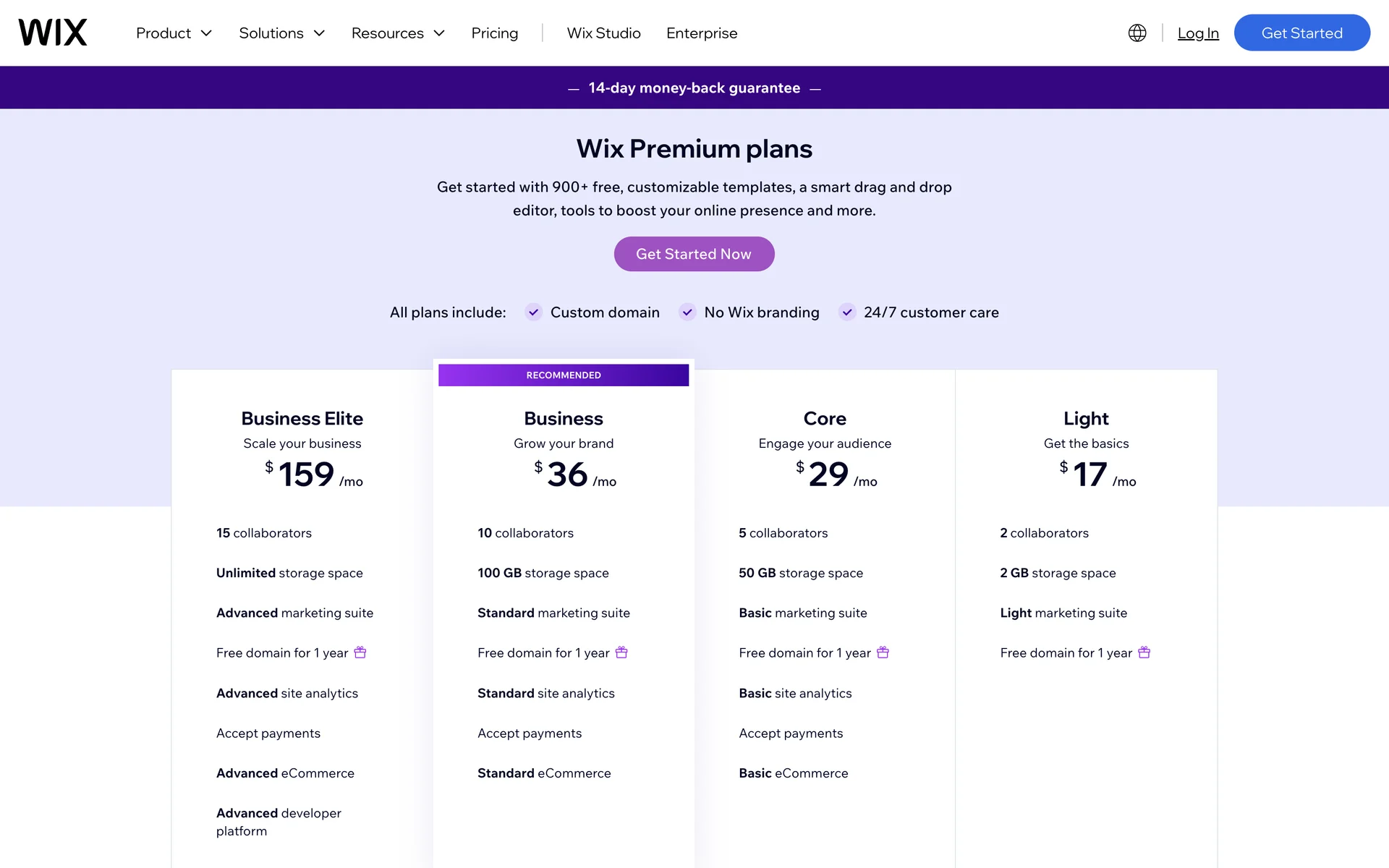Open Wix Studio from the navigation
The width and height of the screenshot is (1389, 868).
(x=603, y=33)
